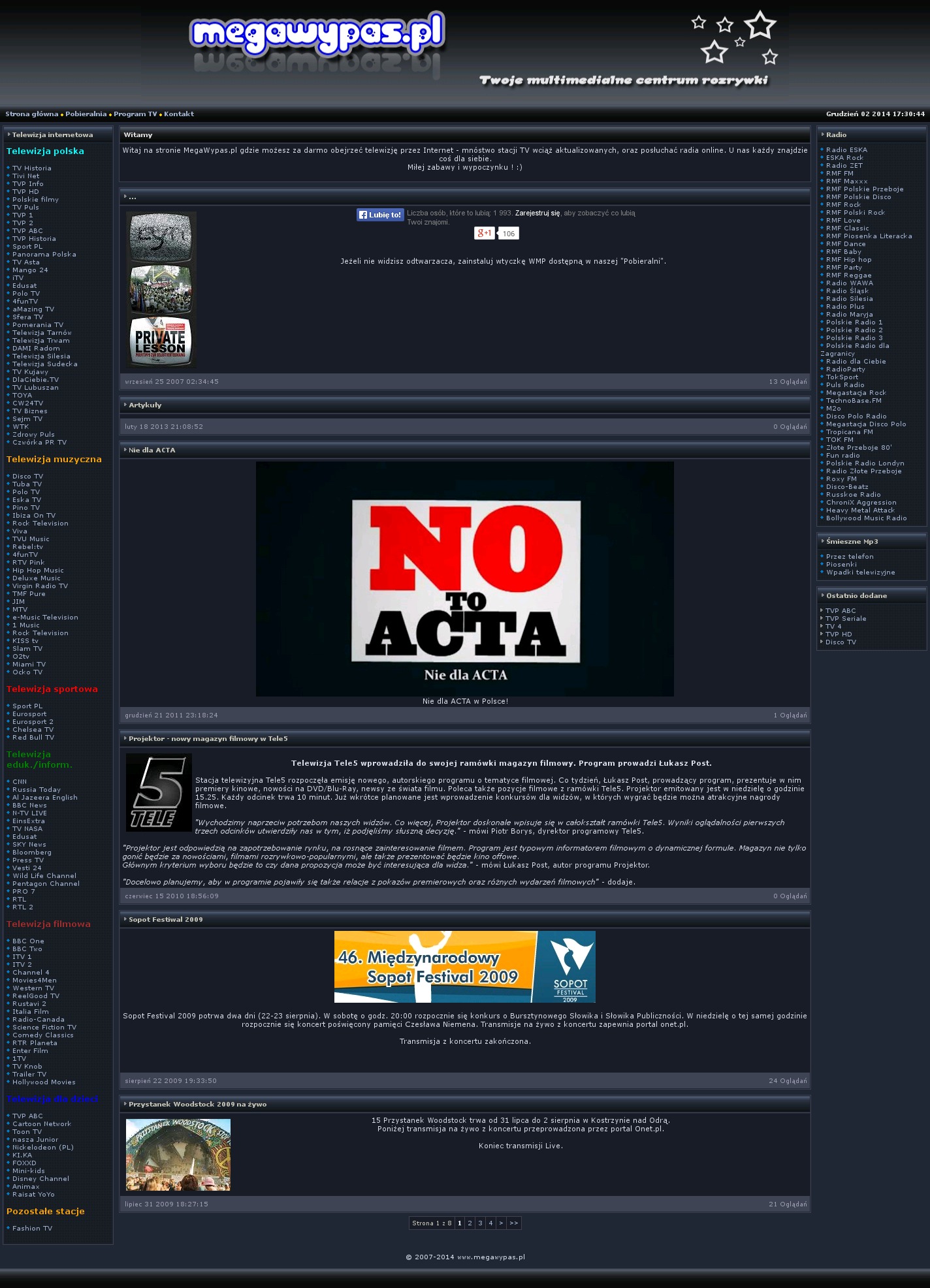930x1288 pixels.
Task: Play the RMF FM radio station
Action: tap(840, 174)
